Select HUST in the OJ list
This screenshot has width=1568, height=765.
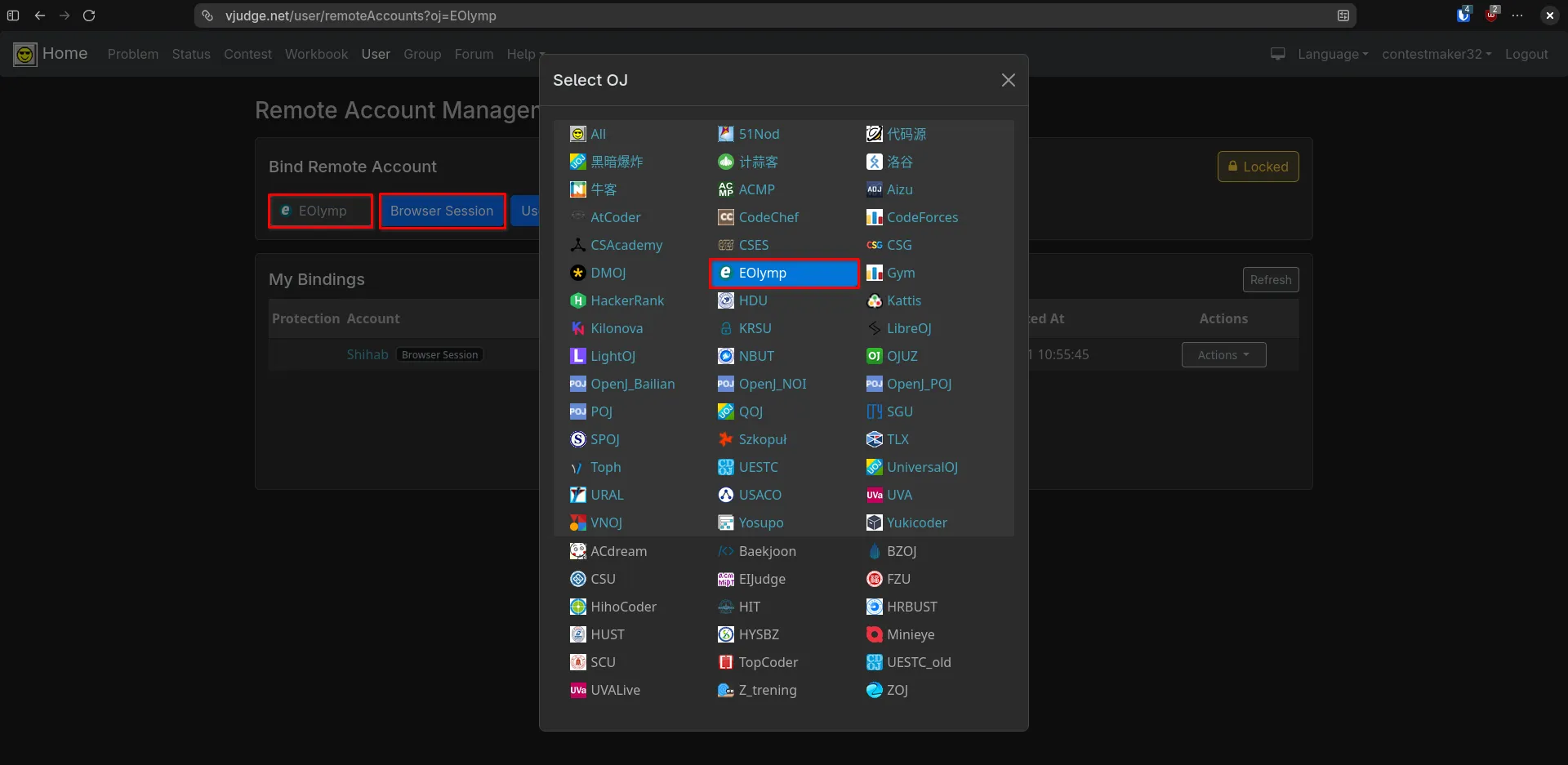(607, 634)
